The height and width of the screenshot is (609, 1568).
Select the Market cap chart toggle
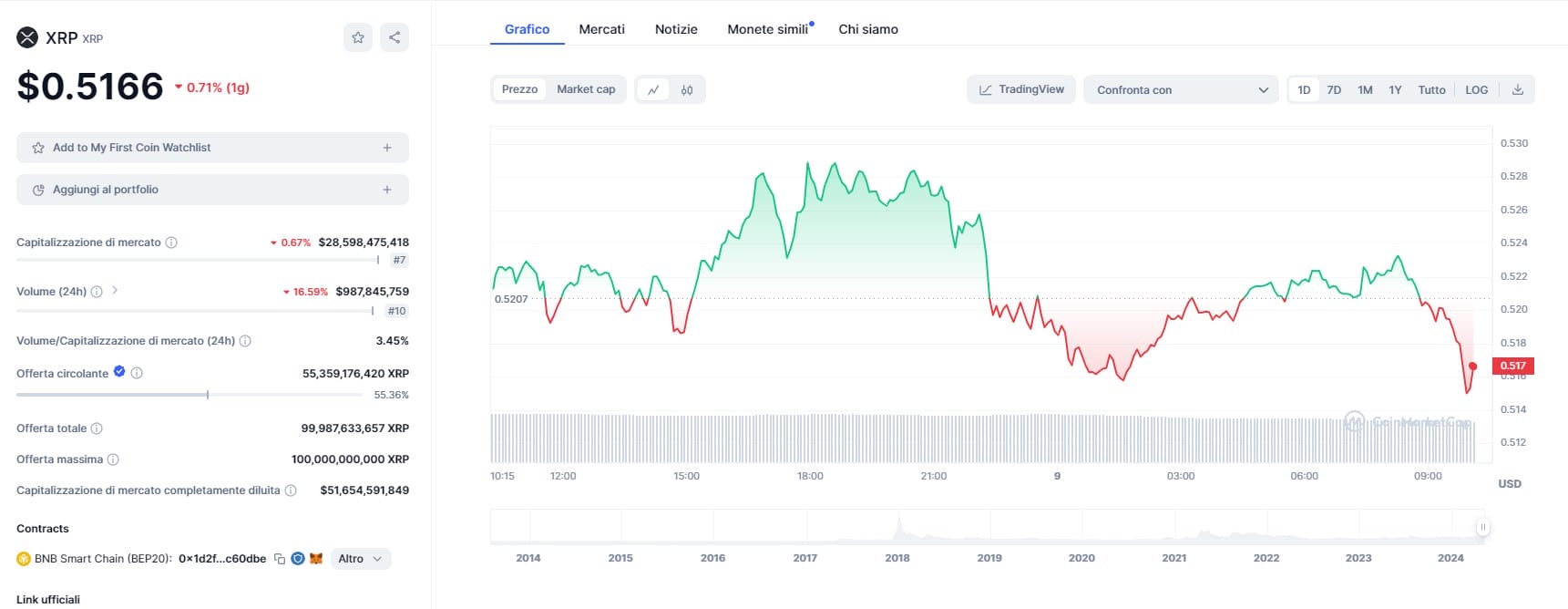(x=586, y=89)
